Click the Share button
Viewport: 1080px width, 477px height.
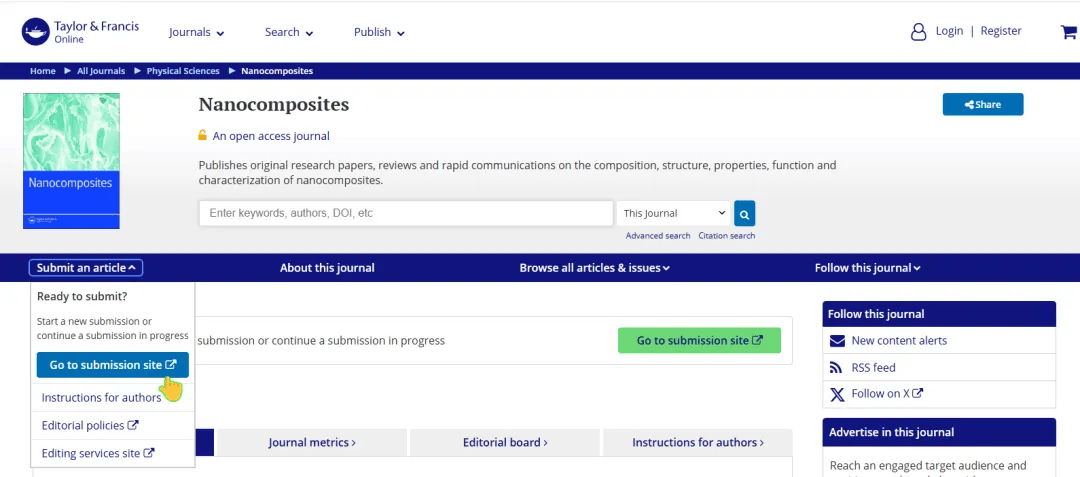click(x=983, y=105)
